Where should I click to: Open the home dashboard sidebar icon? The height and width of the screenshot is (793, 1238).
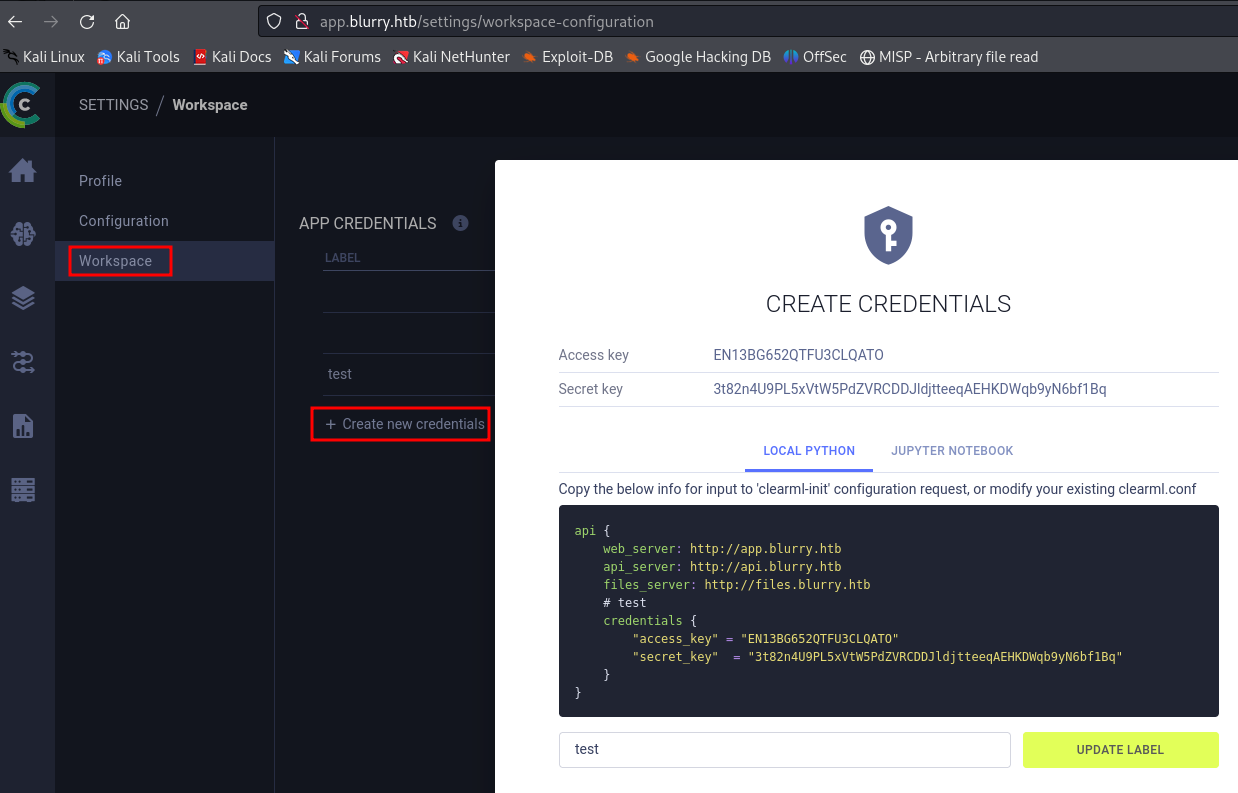click(x=22, y=171)
